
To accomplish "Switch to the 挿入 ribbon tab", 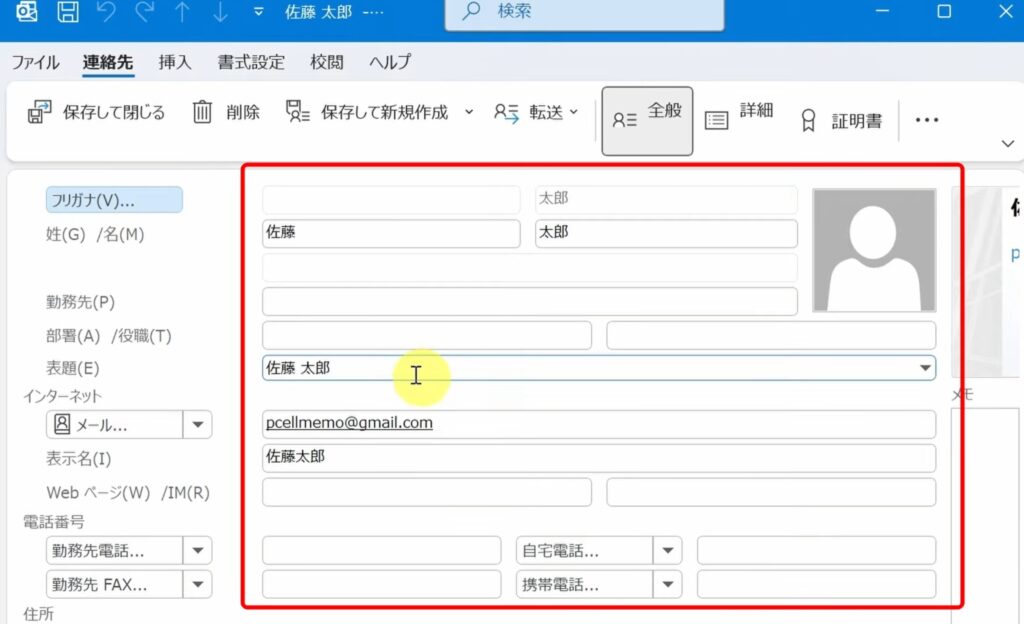I will pyautogui.click(x=175, y=61).
